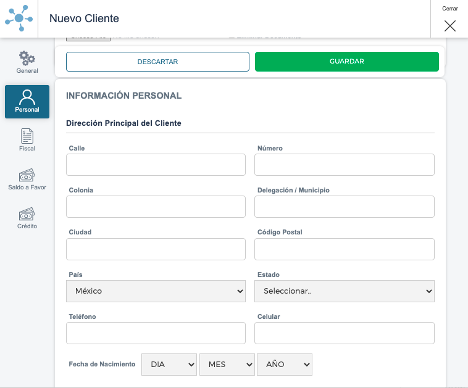468x388 pixels.
Task: Click the app logo in header
Action: coord(19,18)
